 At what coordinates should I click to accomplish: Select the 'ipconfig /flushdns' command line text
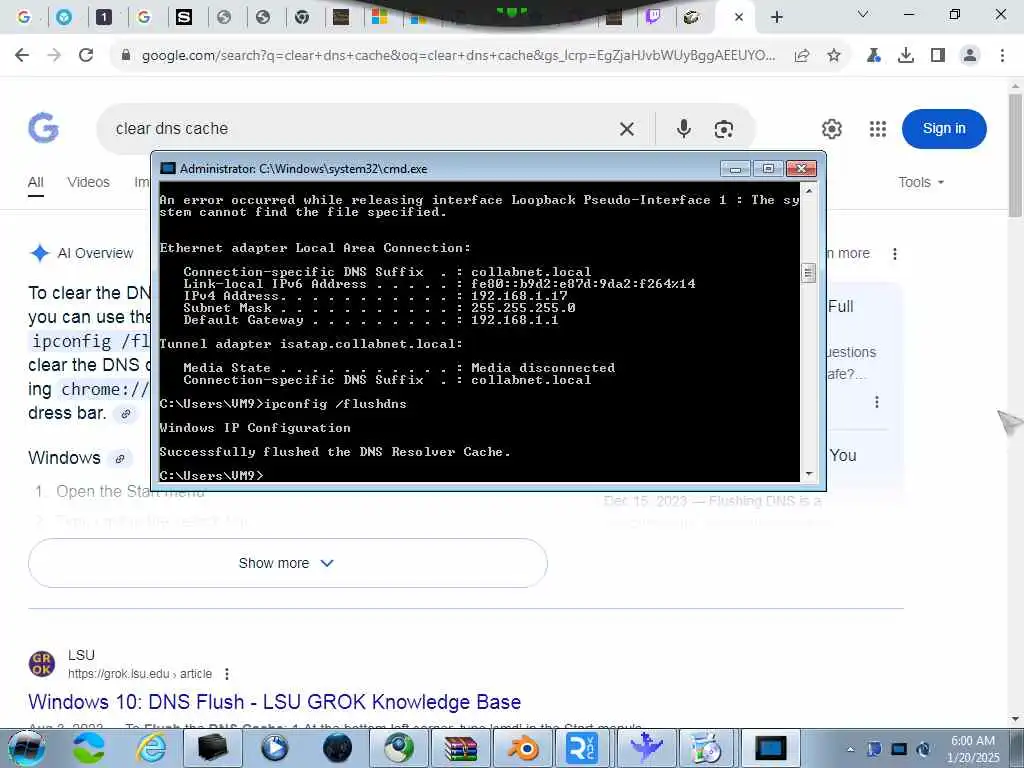[335, 404]
